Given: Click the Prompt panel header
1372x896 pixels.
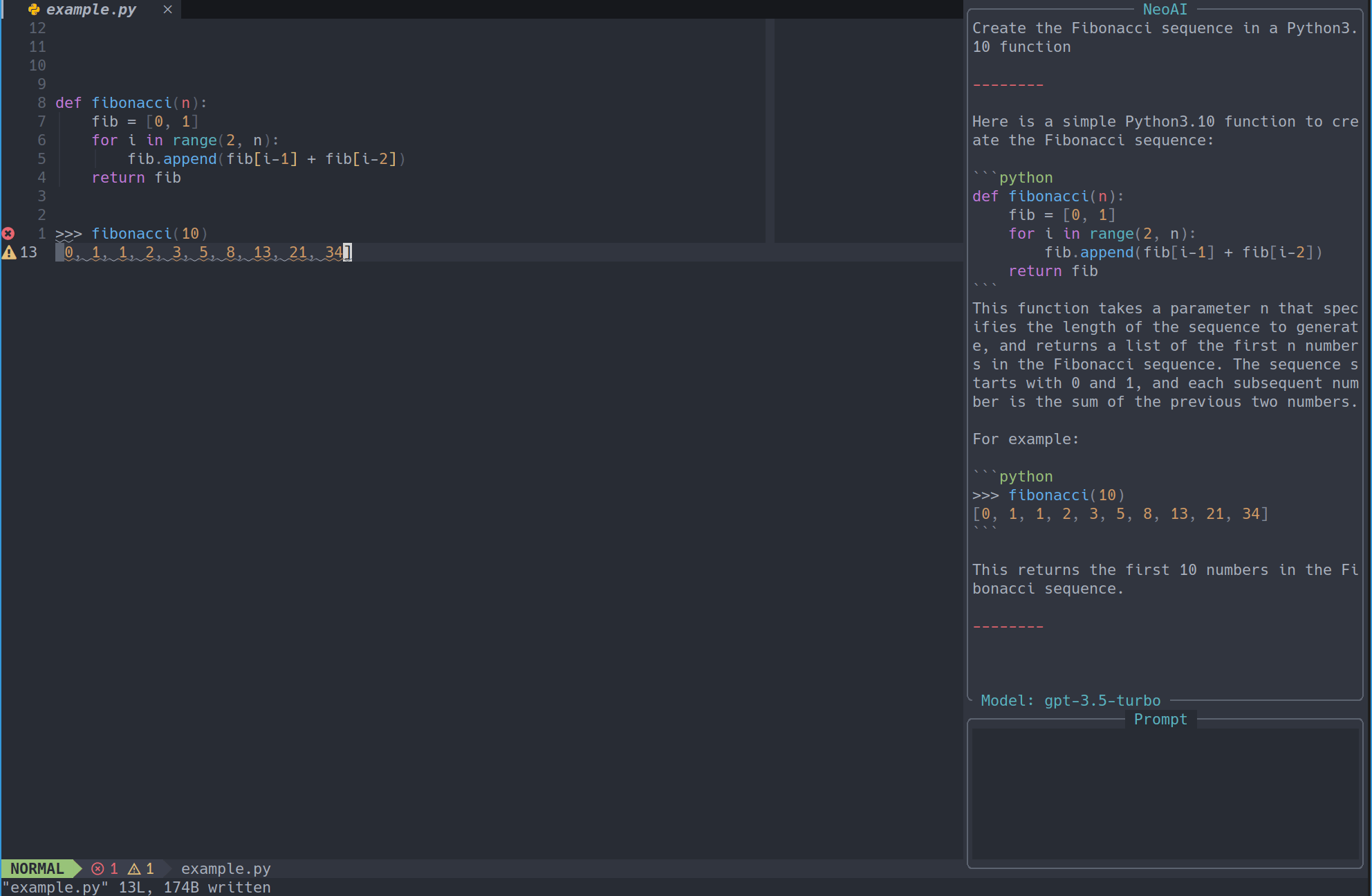Looking at the screenshot, I should (1160, 719).
